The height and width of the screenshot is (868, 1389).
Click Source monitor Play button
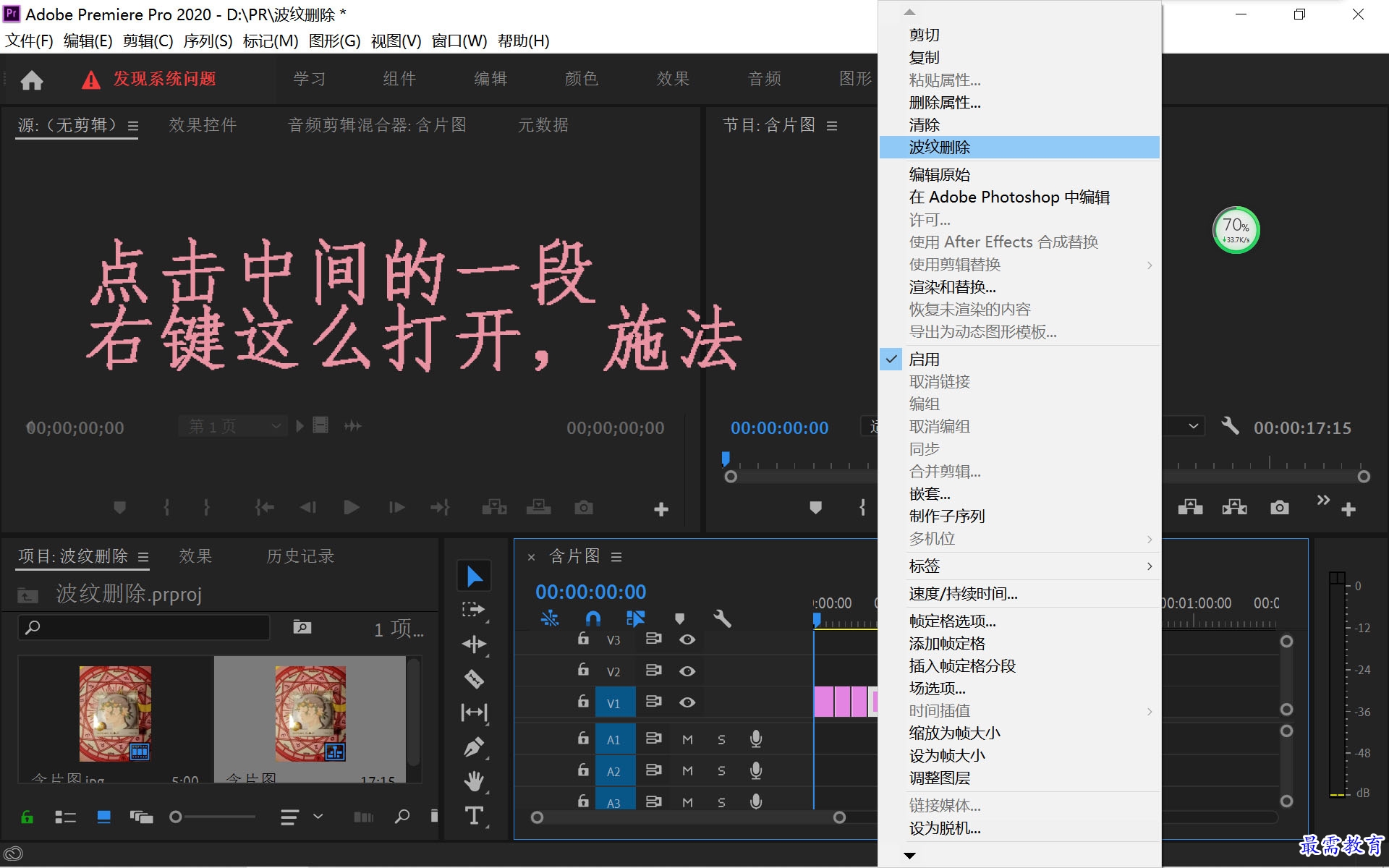352,508
